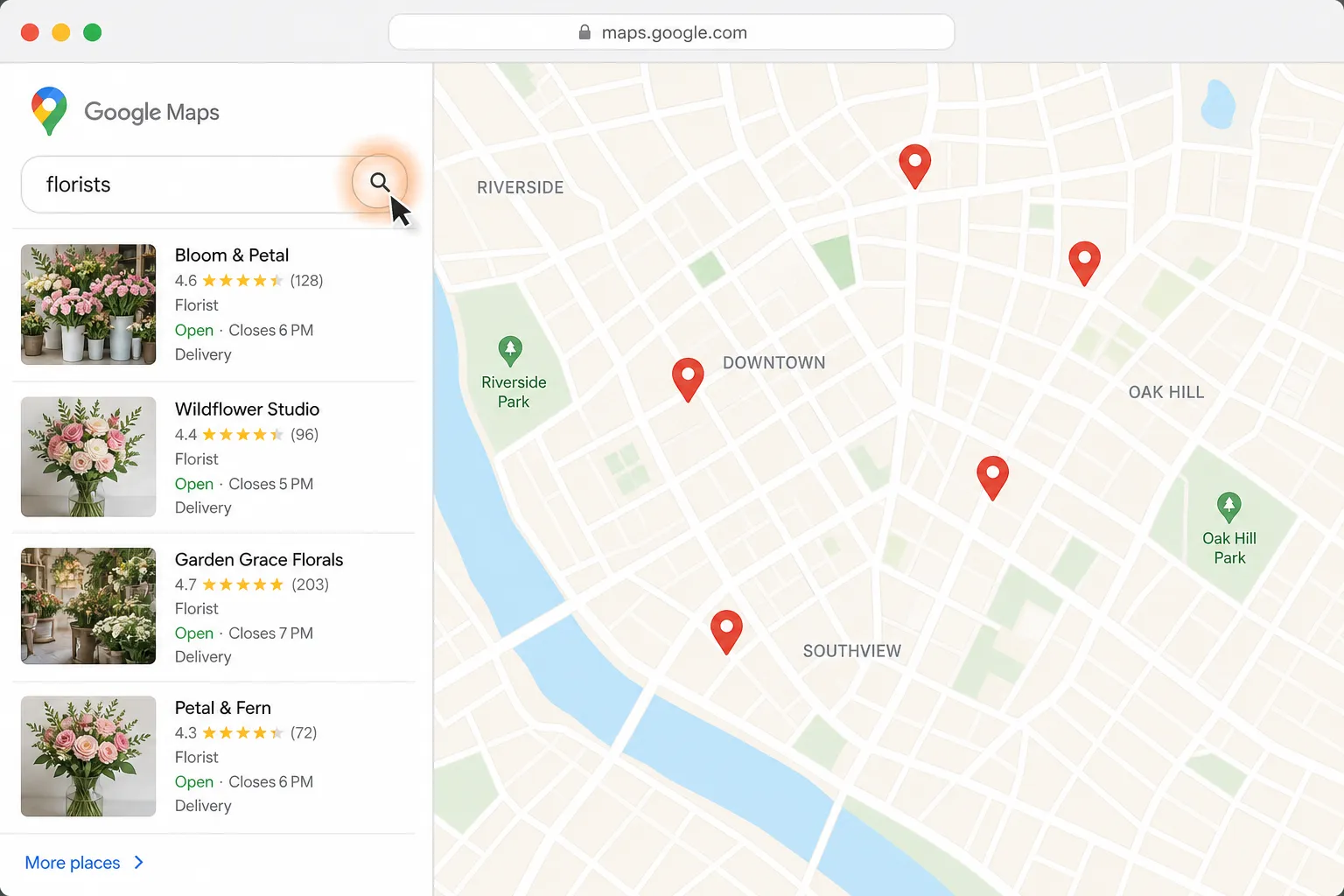Screen dimensions: 1344x896
Task: View the Garden Grace Florals photo thumbnail
Action: click(x=88, y=605)
